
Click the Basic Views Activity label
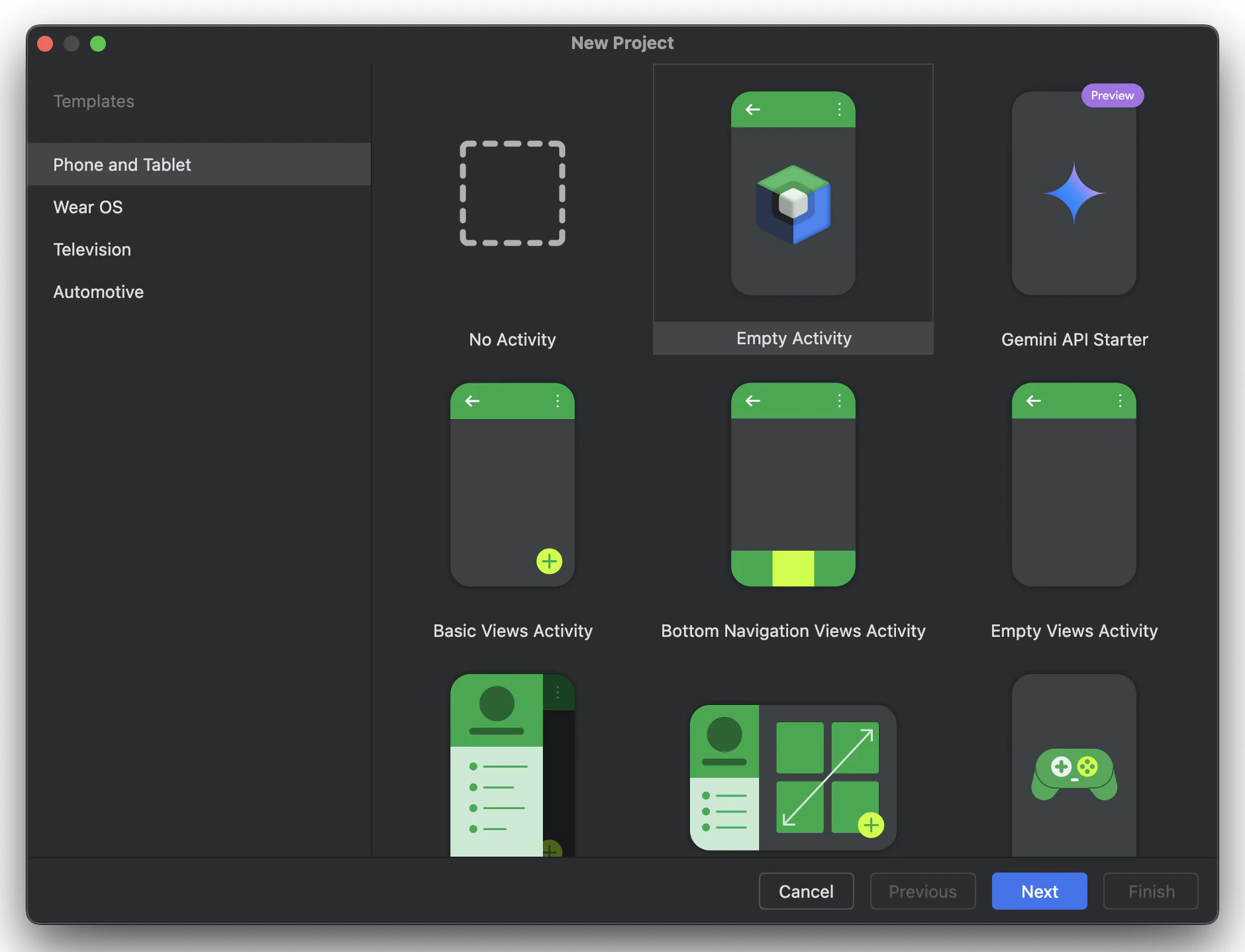(513, 631)
